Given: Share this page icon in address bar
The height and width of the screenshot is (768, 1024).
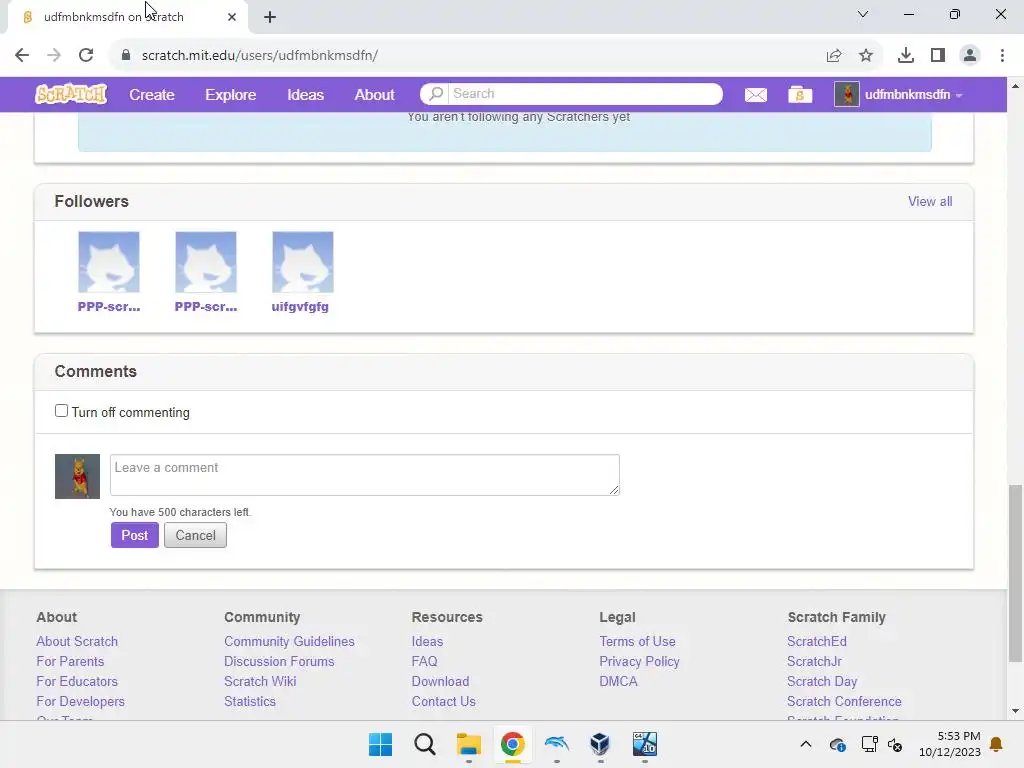Looking at the screenshot, I should click(833, 56).
